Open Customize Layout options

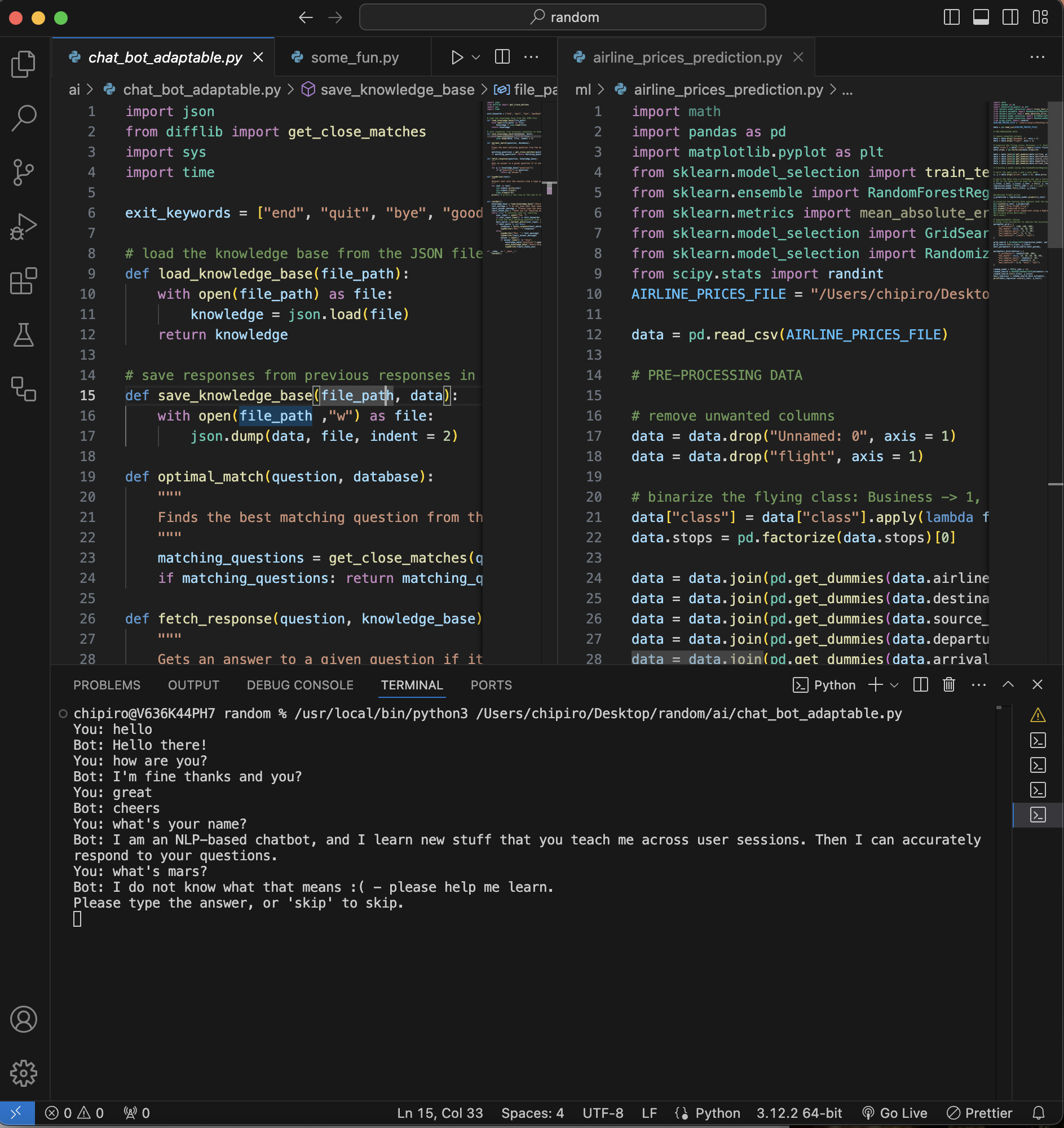click(1040, 17)
